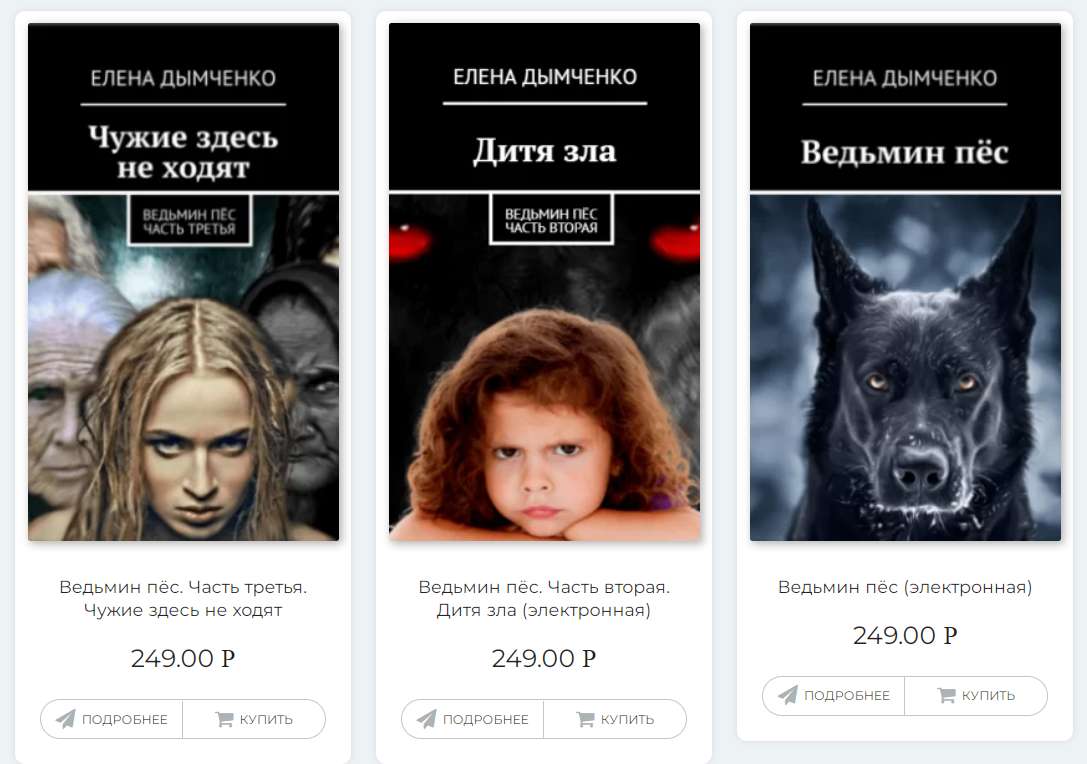This screenshot has width=1087, height=764.
Task: Open black dog cover of Ведьмин пёс
Action: tap(905, 281)
